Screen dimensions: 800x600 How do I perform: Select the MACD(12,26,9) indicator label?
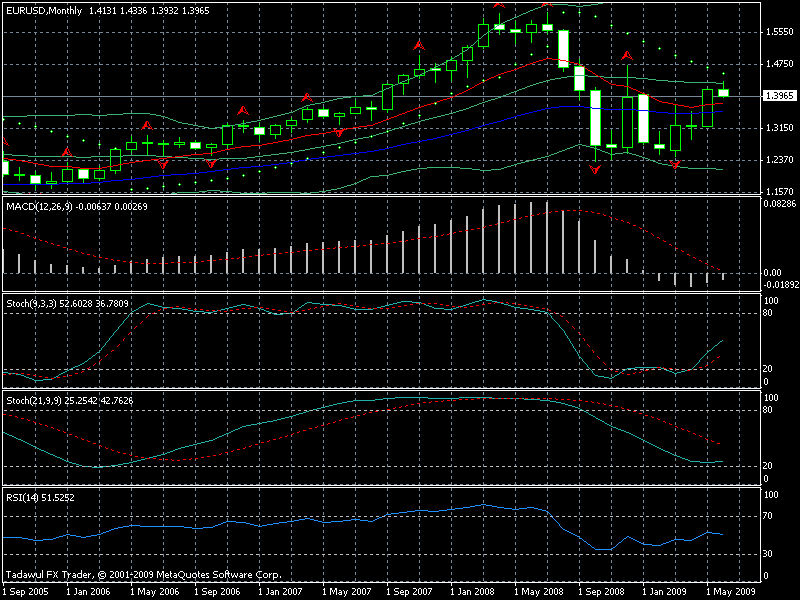pos(77,207)
